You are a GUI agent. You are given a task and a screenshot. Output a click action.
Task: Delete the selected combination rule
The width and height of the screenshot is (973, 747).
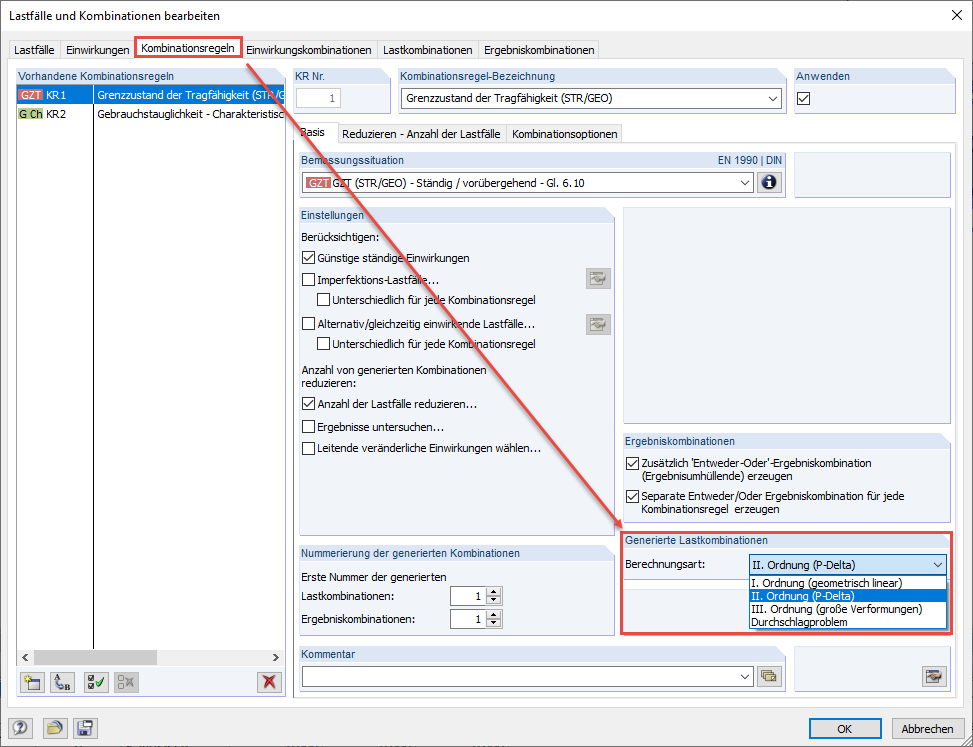(x=269, y=682)
